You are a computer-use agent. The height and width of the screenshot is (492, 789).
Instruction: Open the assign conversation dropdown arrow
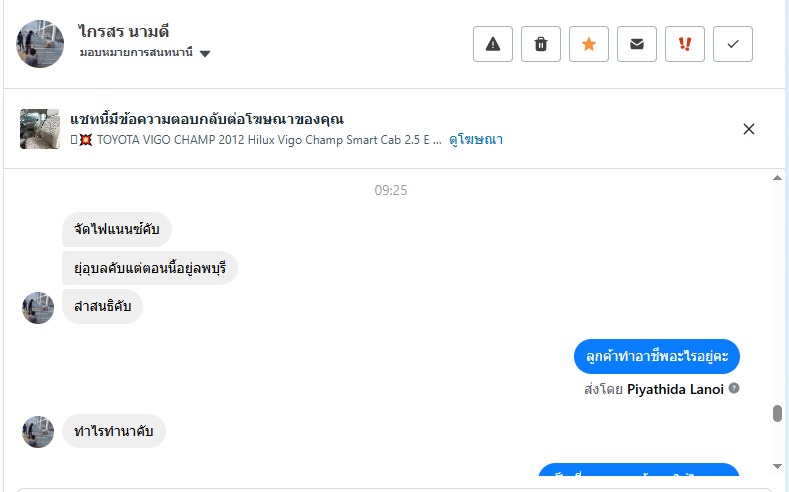tap(205, 54)
